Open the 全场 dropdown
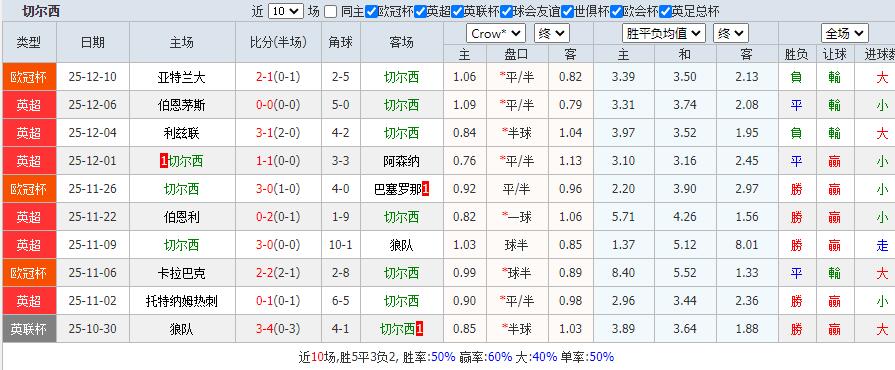 coord(845,34)
